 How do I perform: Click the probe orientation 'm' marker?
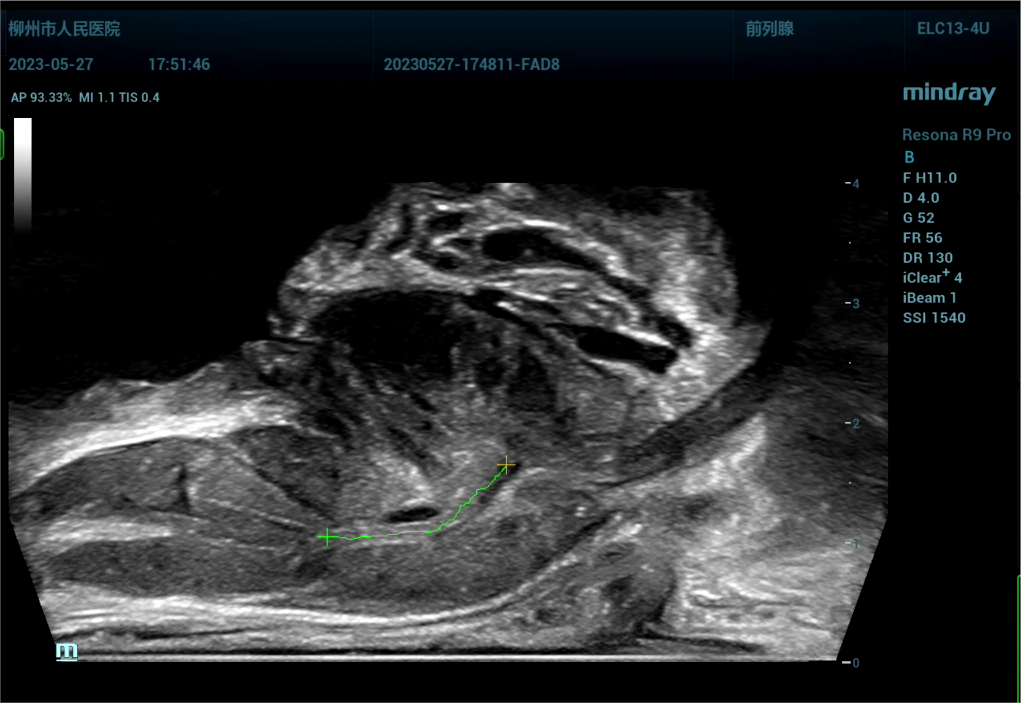66,651
